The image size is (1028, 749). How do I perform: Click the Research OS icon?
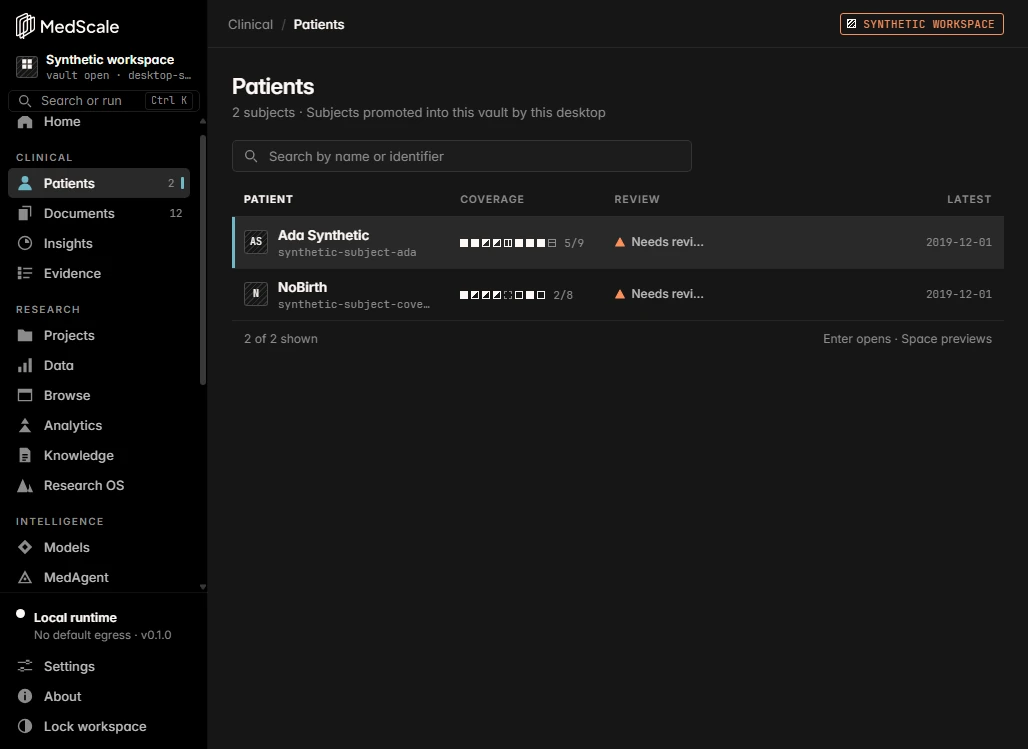point(25,486)
